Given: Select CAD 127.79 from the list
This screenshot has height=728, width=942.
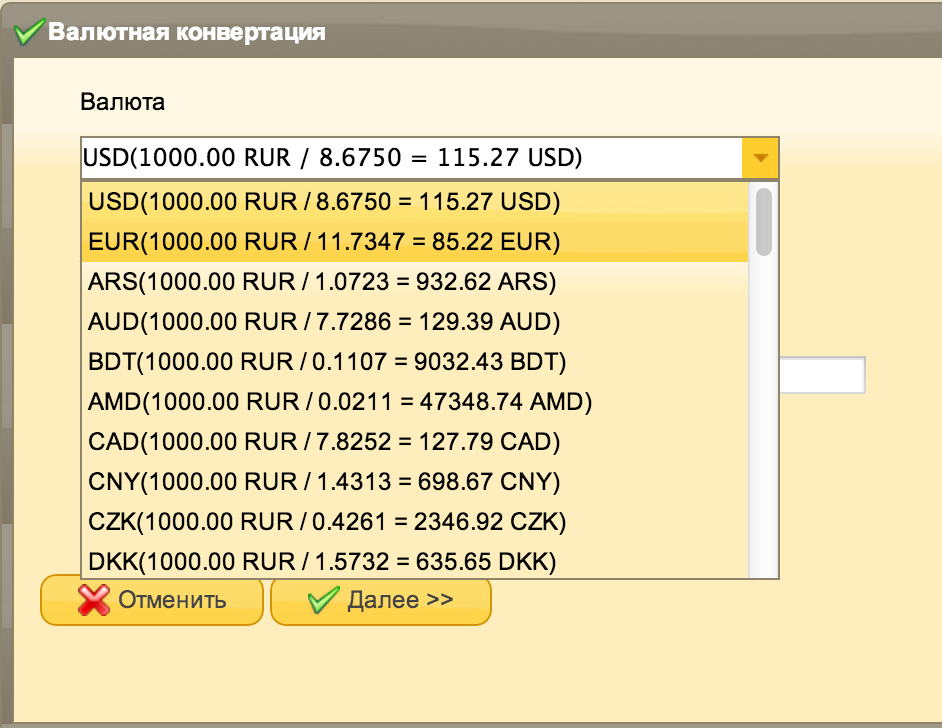Looking at the screenshot, I should [x=324, y=442].
